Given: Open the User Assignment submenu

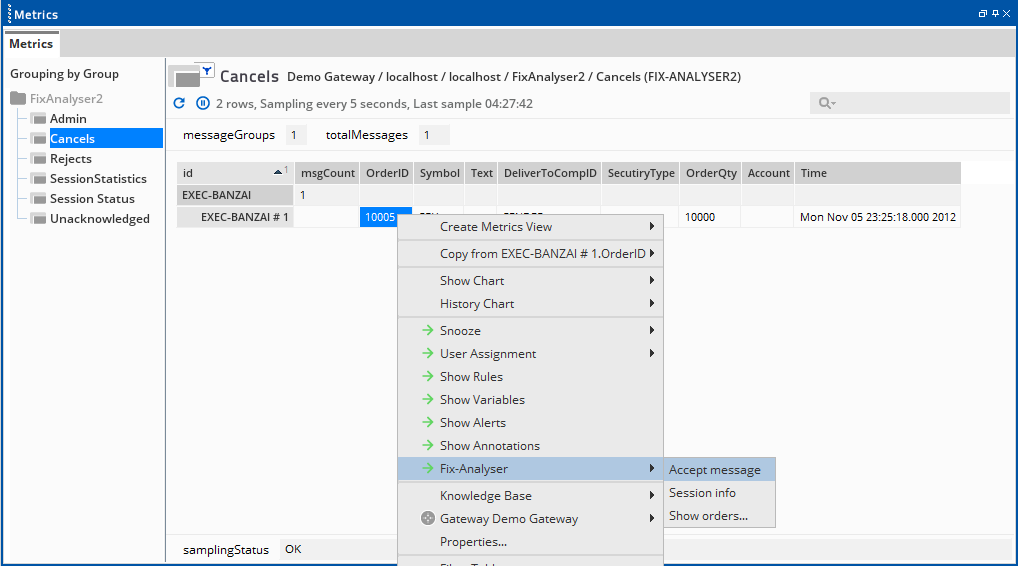Looking at the screenshot, I should 530,354.
